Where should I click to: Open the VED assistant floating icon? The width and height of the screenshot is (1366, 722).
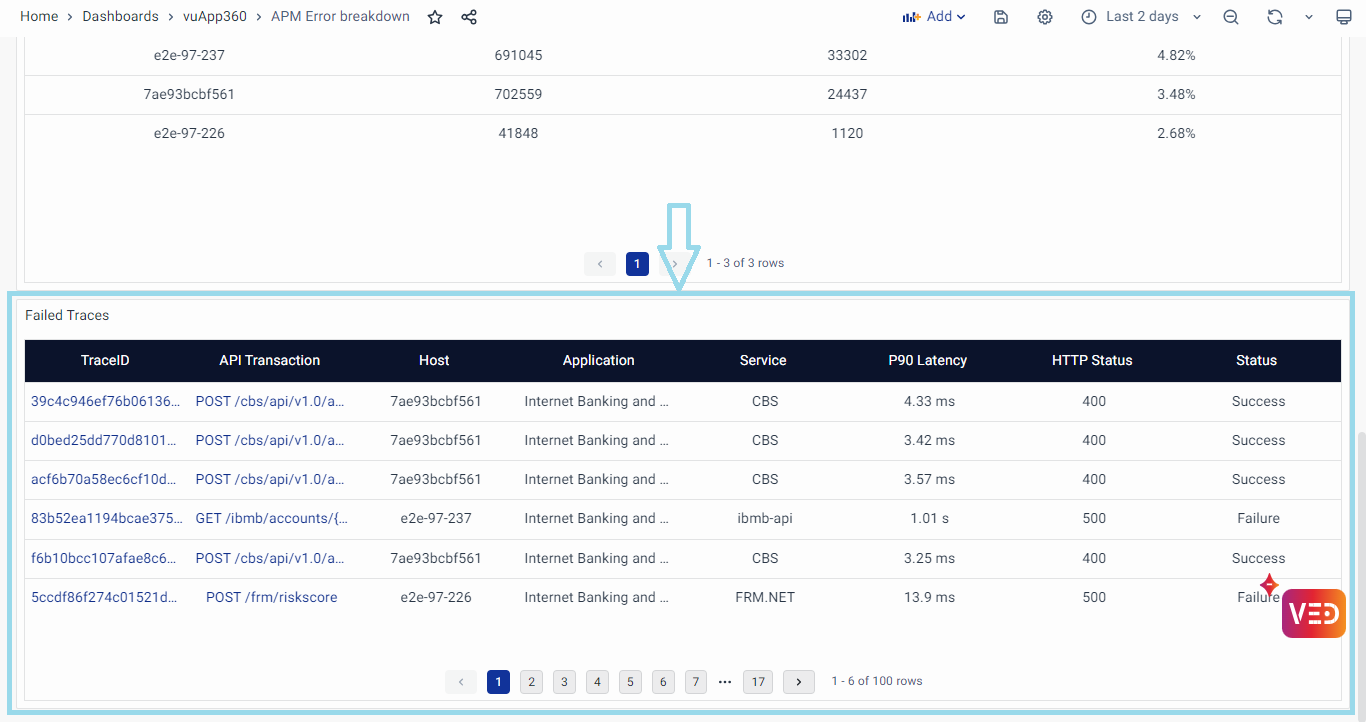click(1313, 614)
